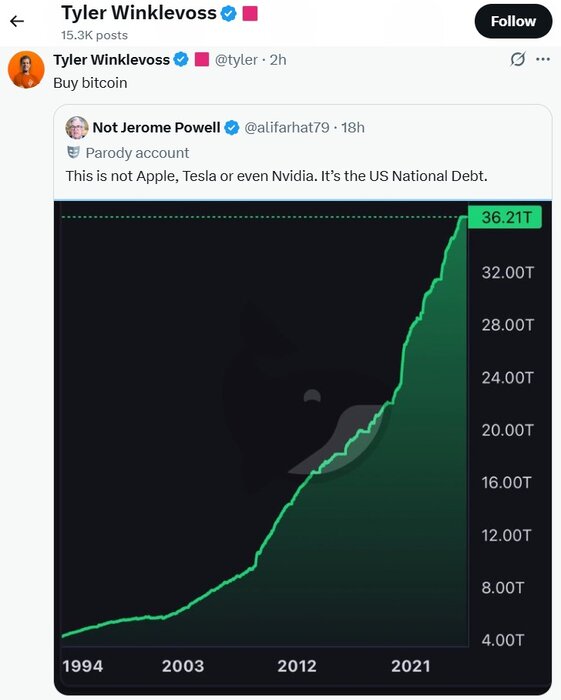The width and height of the screenshot is (561, 700).
Task: Click the pink badge beside post author name
Action: (202, 59)
